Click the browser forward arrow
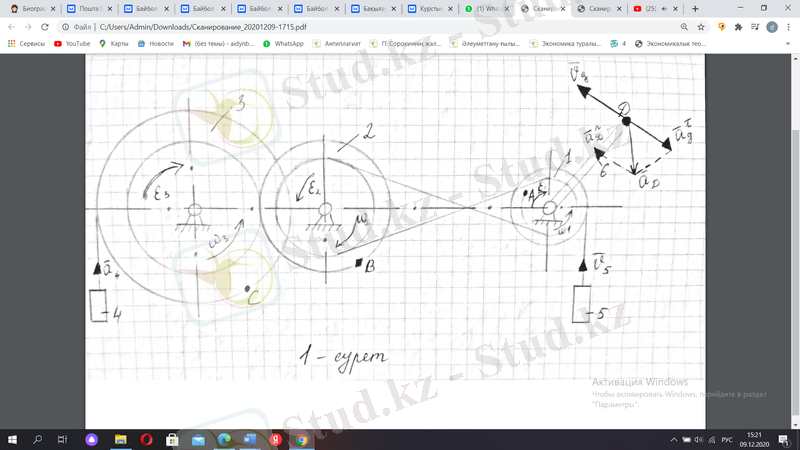The height and width of the screenshot is (450, 800). click(x=28, y=27)
